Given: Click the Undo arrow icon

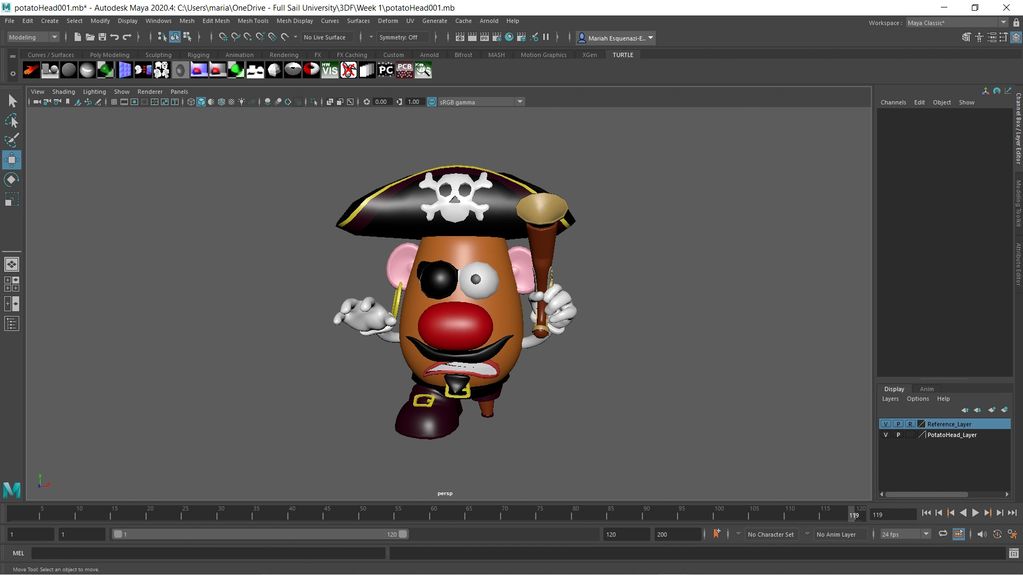Looking at the screenshot, I should tap(114, 37).
